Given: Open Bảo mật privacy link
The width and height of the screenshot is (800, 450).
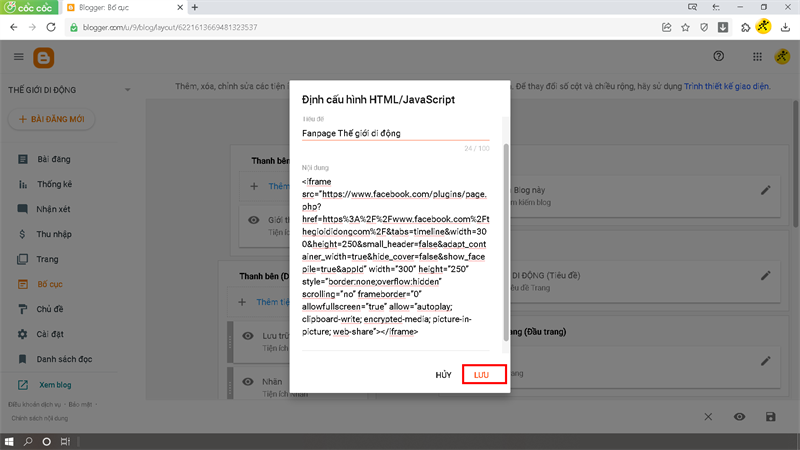Looking at the screenshot, I should [80, 405].
